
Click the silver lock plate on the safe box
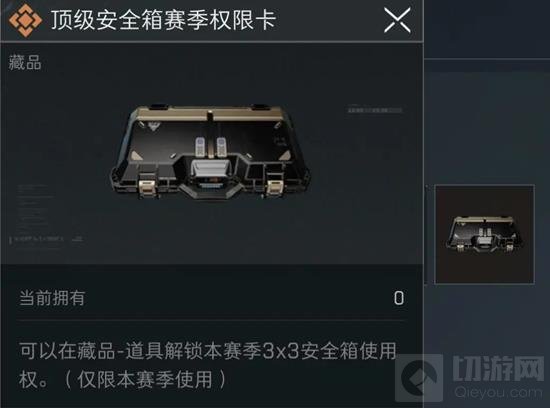pyautogui.click(x=210, y=169)
